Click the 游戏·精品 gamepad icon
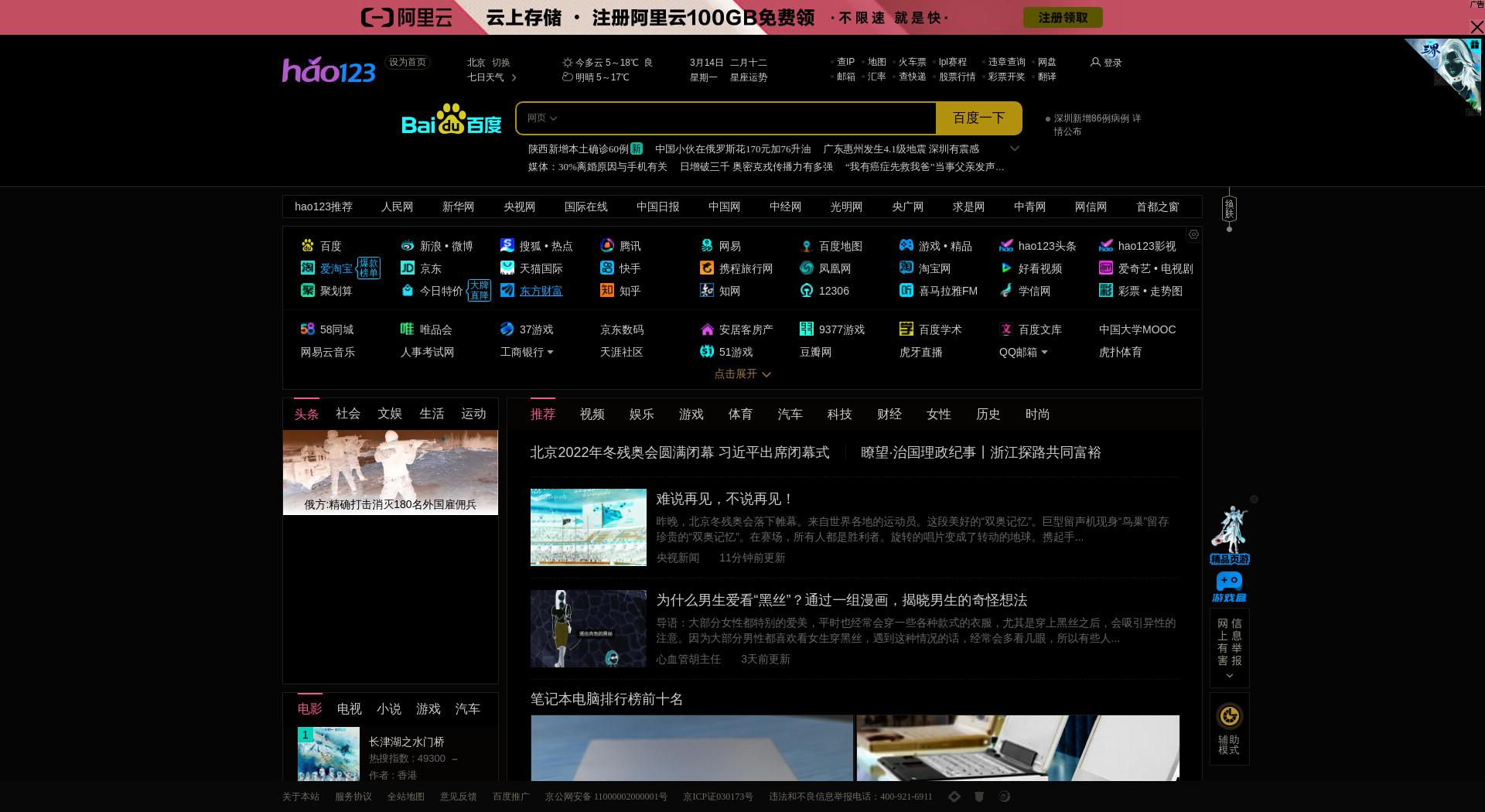The image size is (1485, 812). click(x=906, y=246)
